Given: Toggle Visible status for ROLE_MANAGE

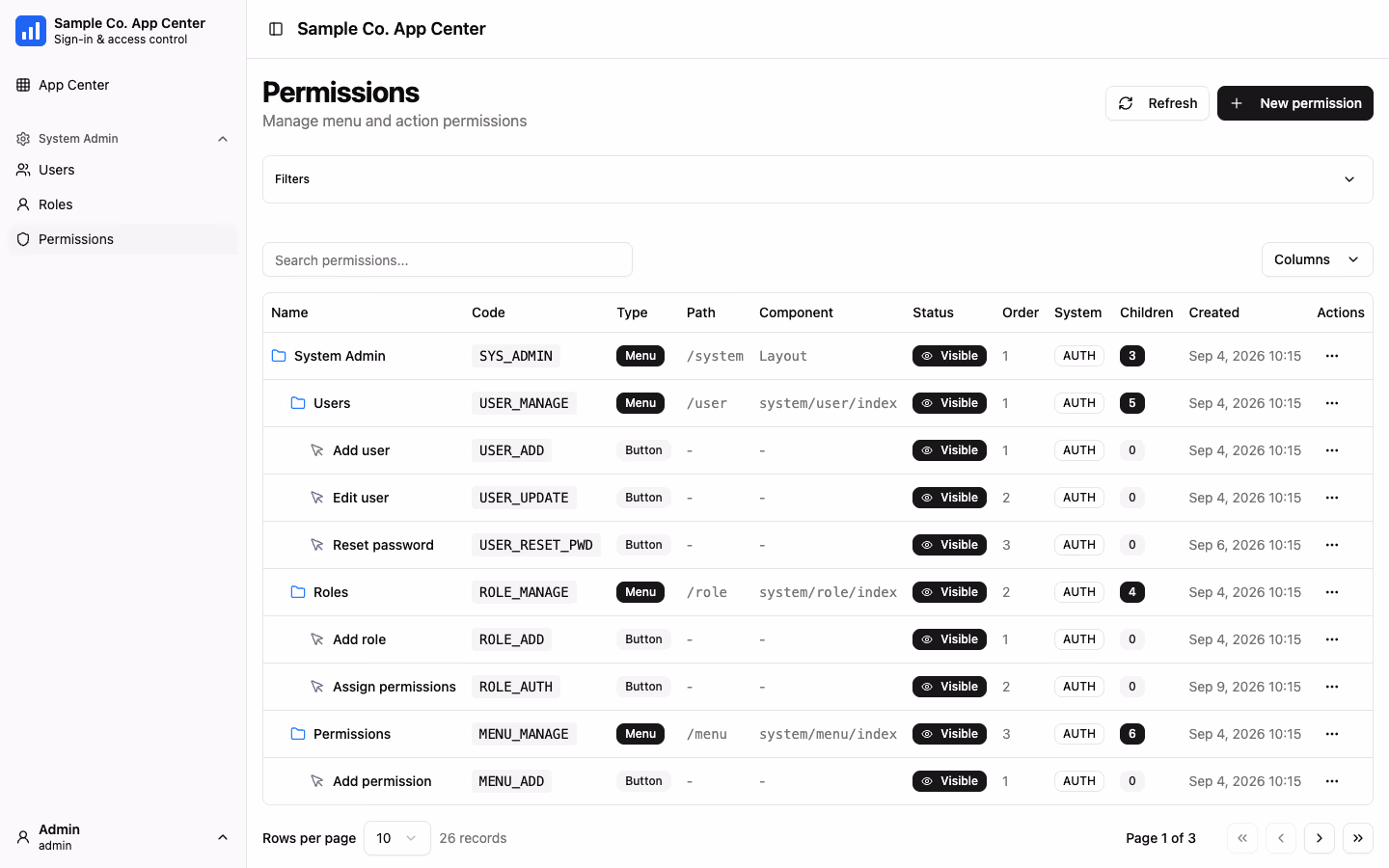Looking at the screenshot, I should point(949,592).
